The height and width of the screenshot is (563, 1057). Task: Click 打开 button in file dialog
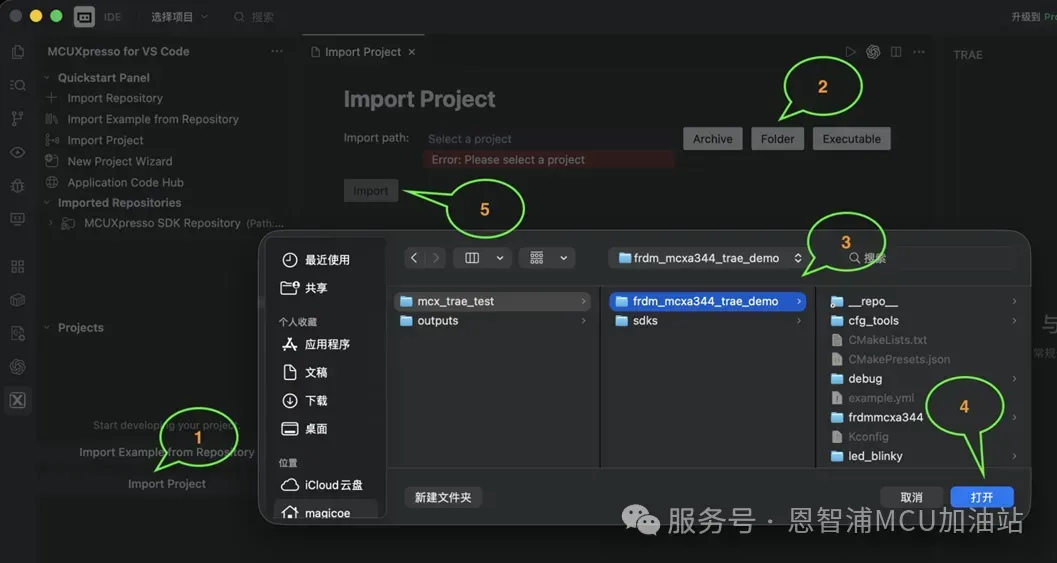point(982,497)
